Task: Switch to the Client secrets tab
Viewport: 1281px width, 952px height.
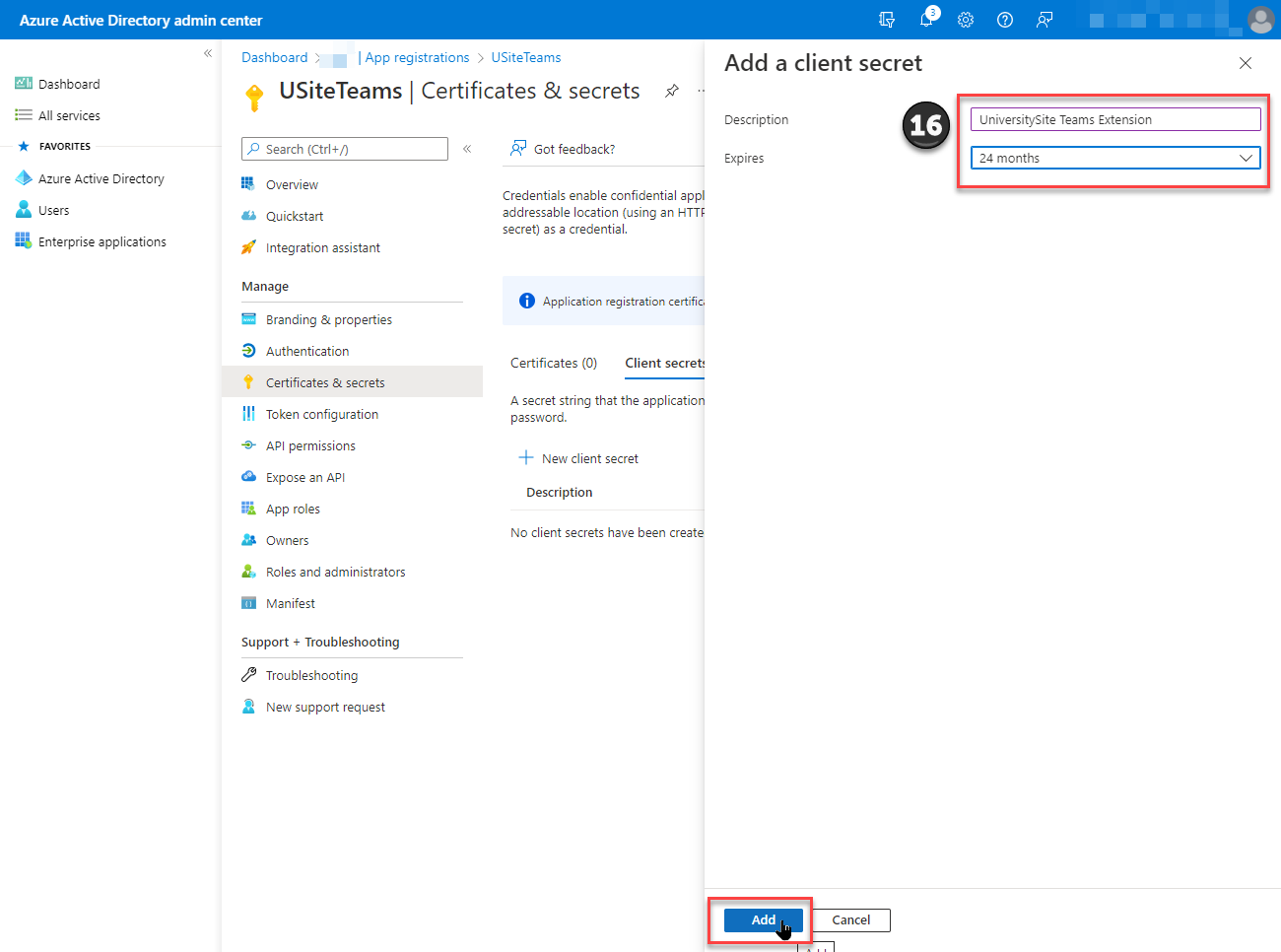Action: coord(665,363)
